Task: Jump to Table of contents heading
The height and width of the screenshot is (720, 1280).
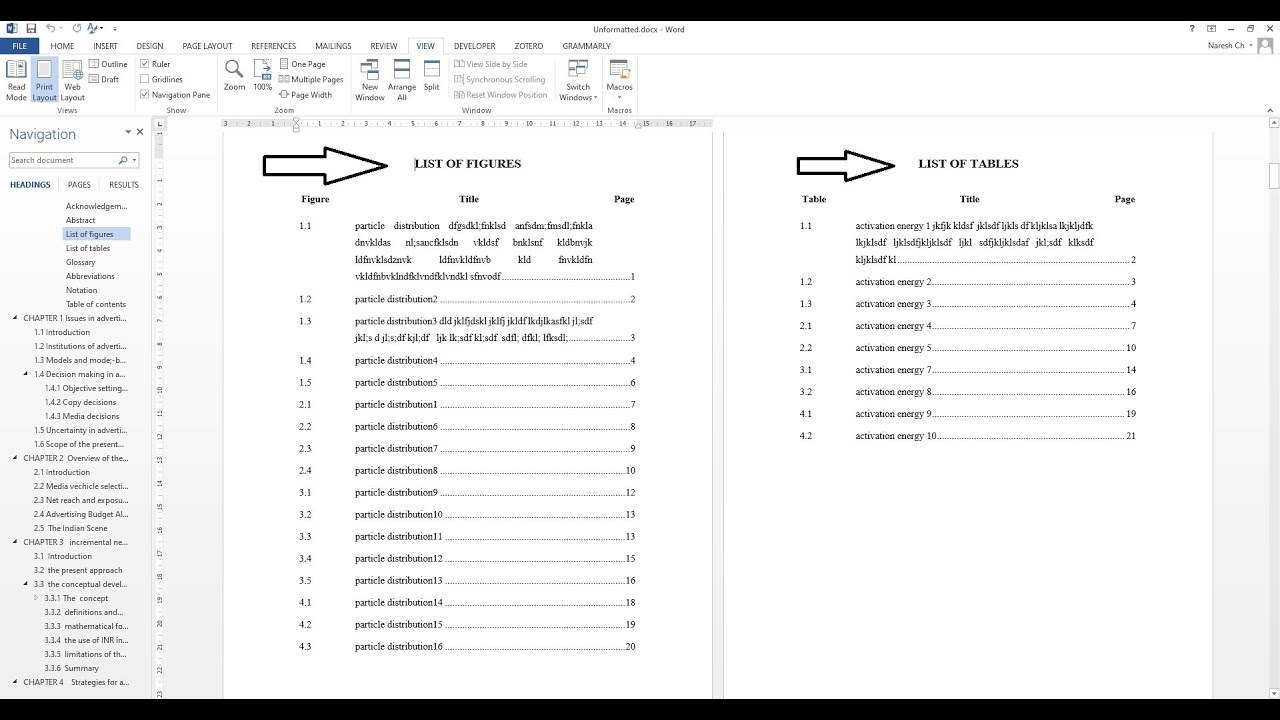Action: click(x=96, y=304)
